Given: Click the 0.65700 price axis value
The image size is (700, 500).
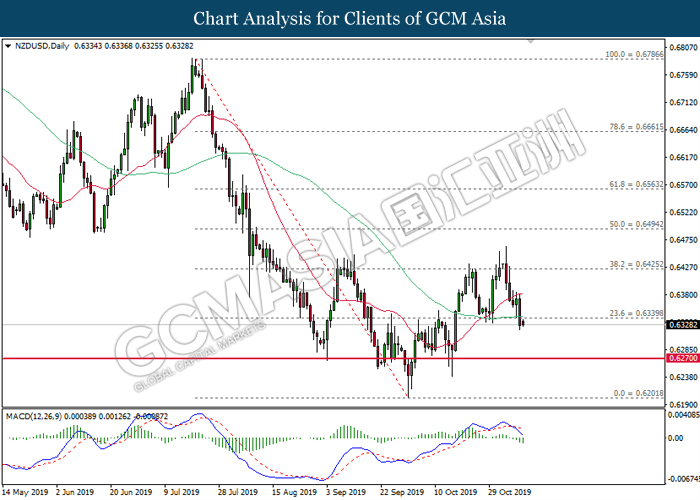Looking at the screenshot, I should click(x=683, y=185).
